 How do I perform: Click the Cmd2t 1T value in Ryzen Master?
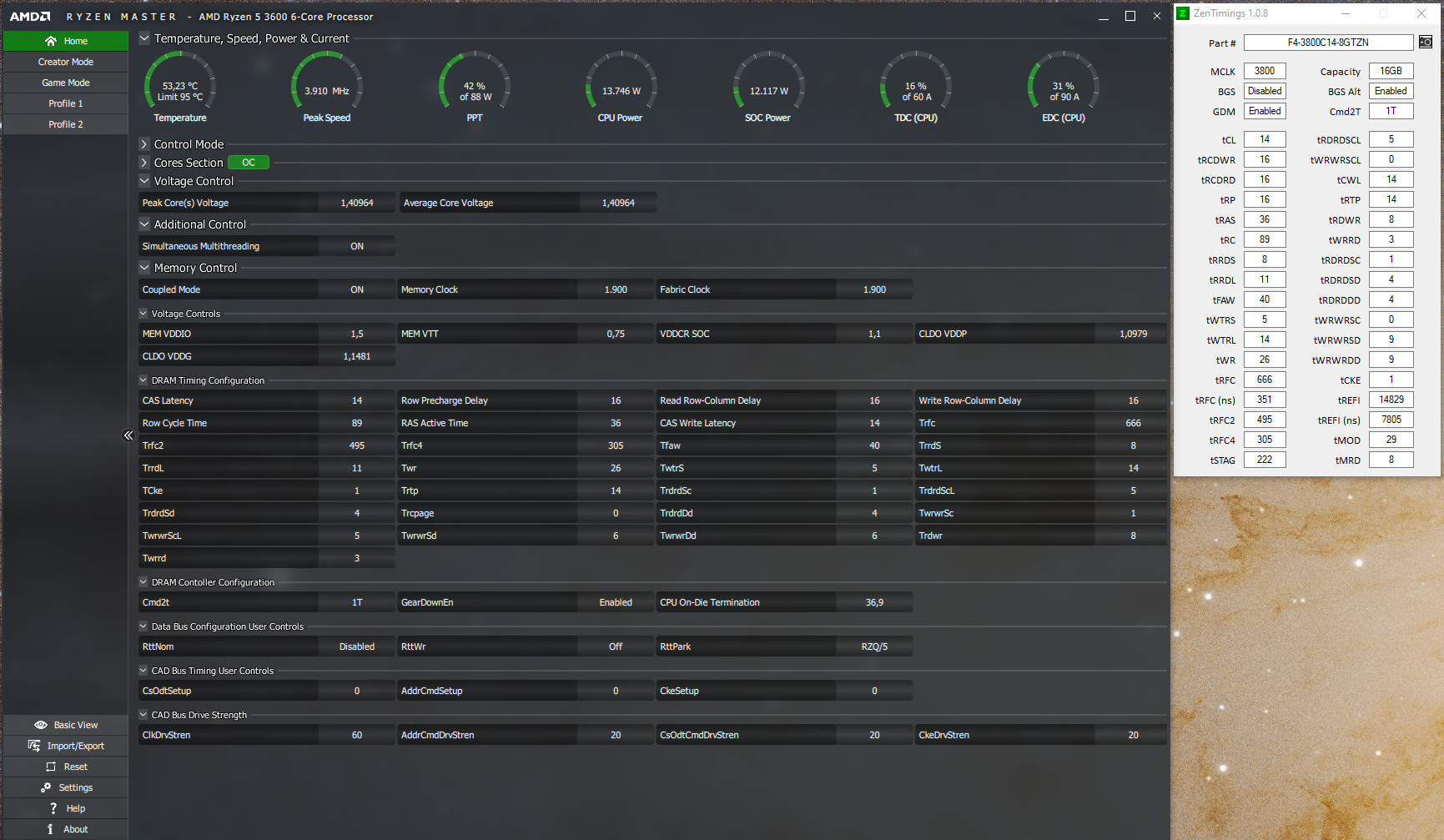[x=357, y=602]
